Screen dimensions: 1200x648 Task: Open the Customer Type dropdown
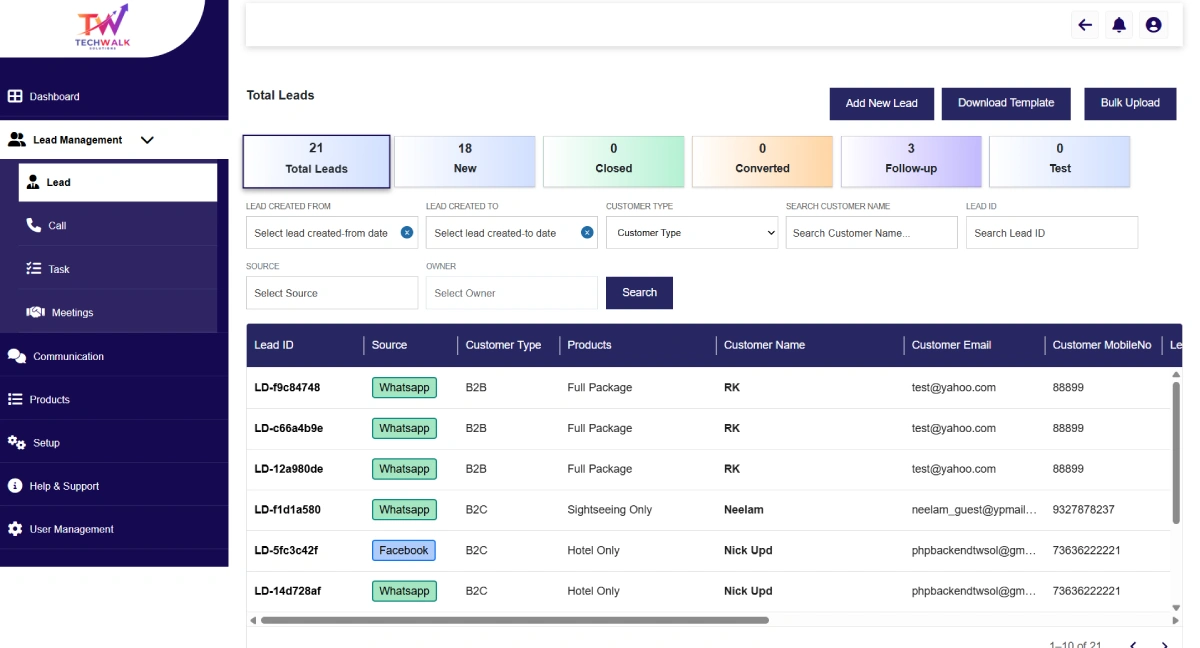(691, 233)
